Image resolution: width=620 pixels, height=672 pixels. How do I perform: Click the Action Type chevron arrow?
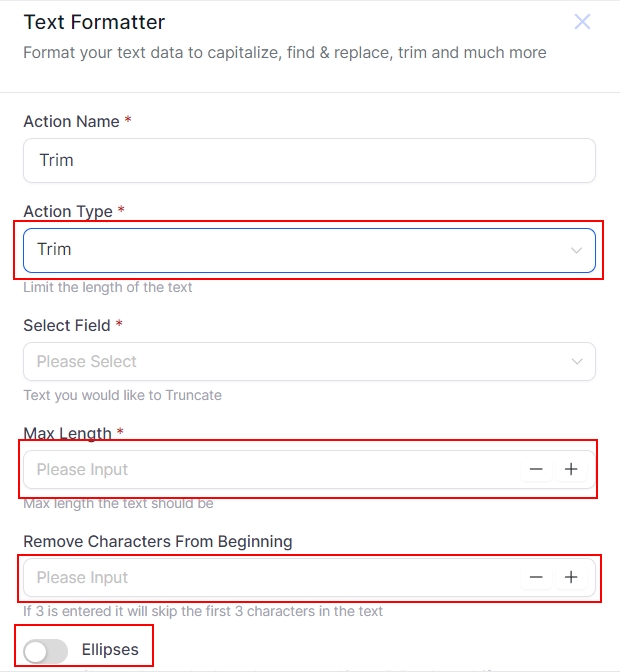tap(576, 250)
